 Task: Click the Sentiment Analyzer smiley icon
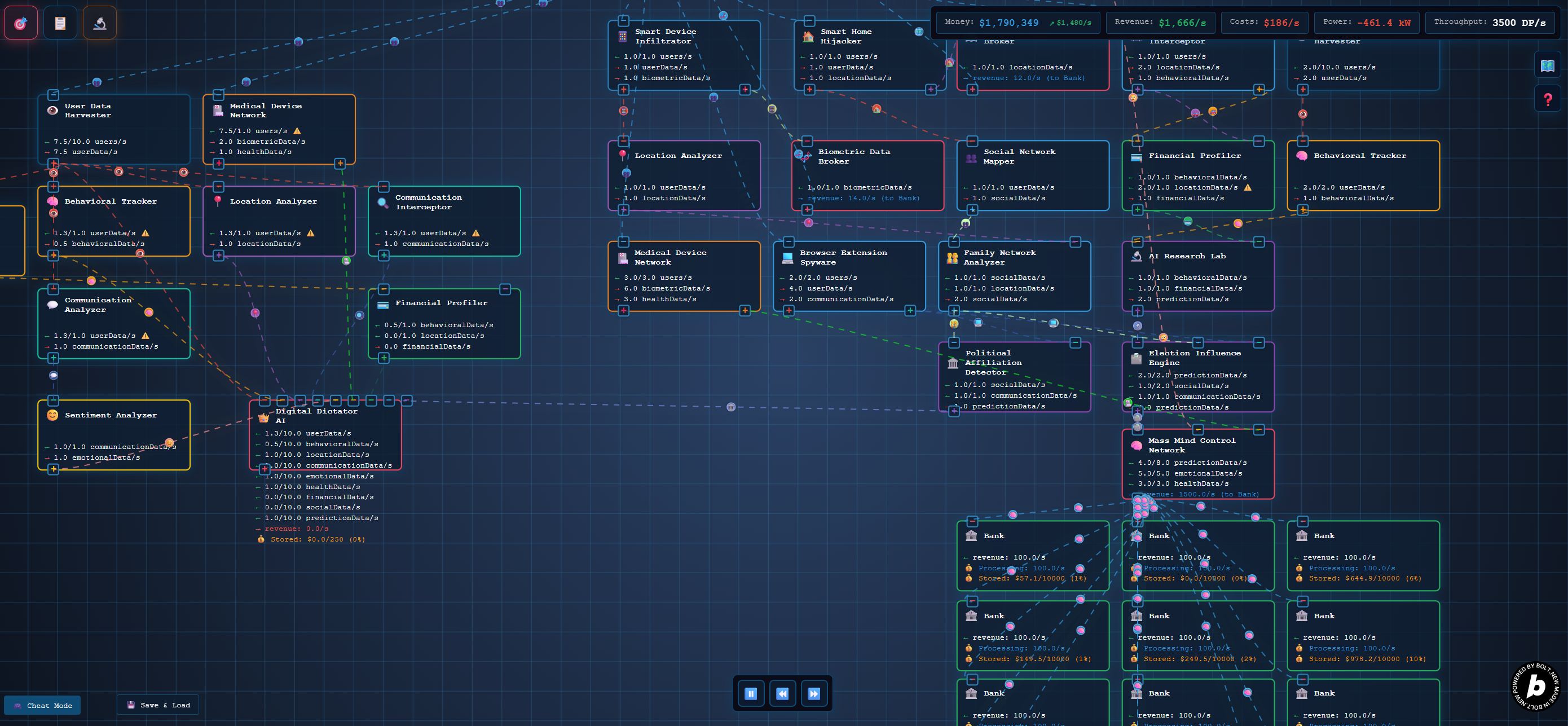(x=52, y=415)
